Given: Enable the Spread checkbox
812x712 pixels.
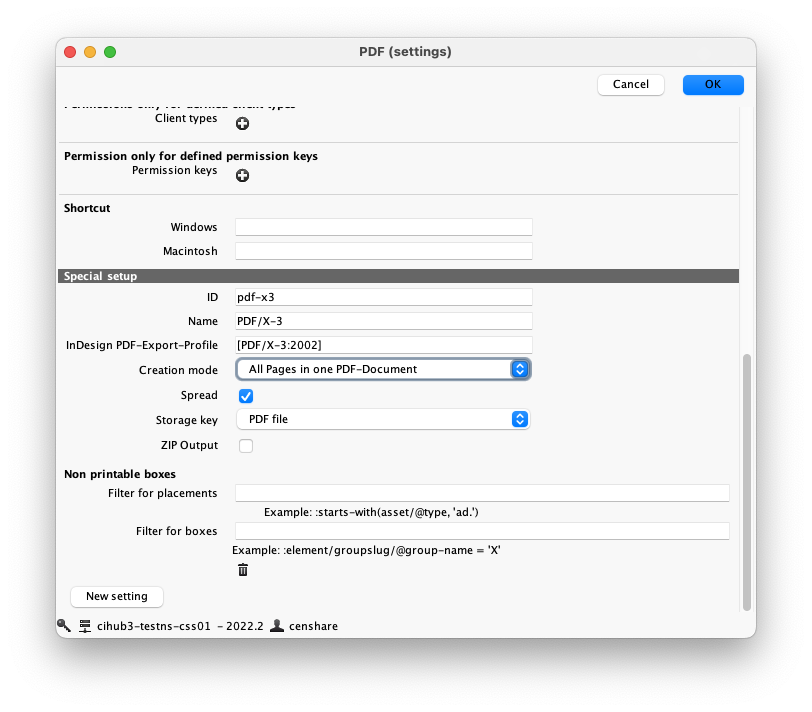Looking at the screenshot, I should pos(245,396).
